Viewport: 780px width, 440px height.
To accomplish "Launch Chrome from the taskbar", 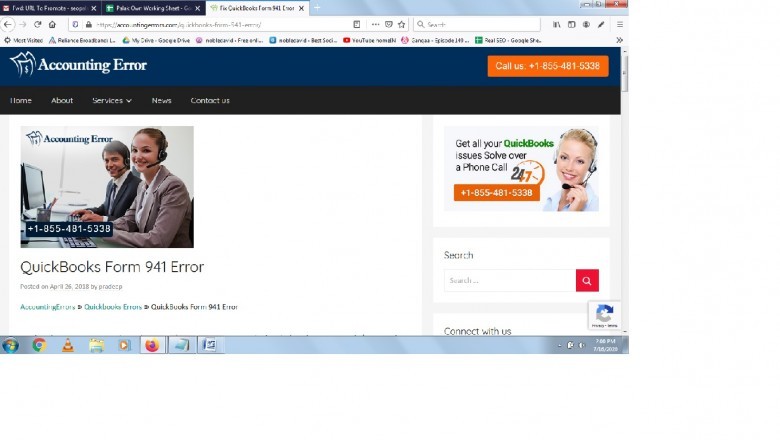I will pos(39,345).
